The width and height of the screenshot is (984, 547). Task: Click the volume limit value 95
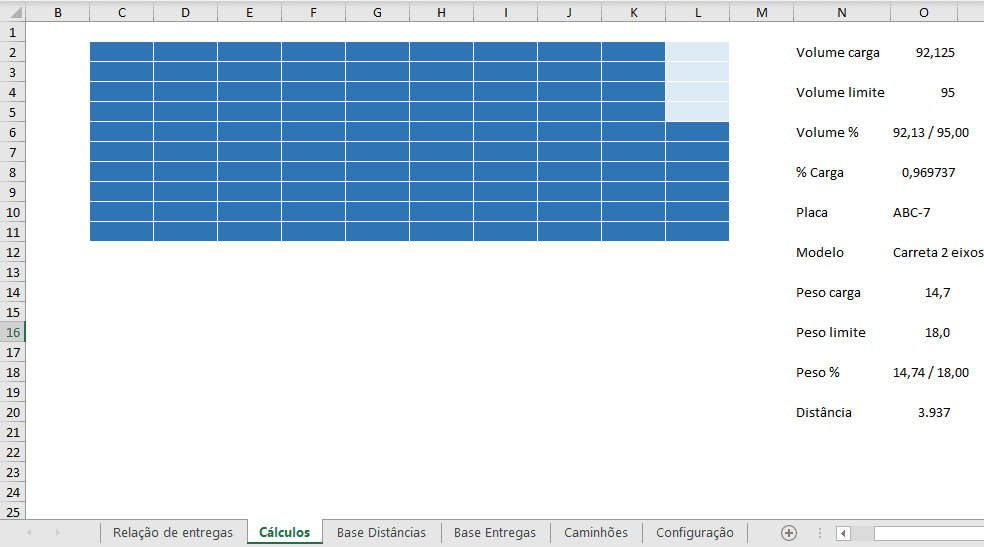948,93
